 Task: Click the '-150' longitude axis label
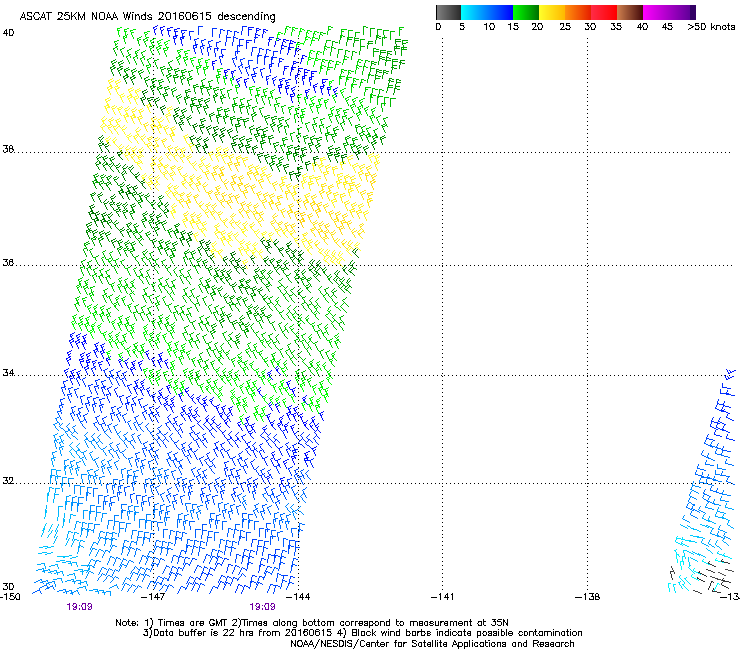10,597
